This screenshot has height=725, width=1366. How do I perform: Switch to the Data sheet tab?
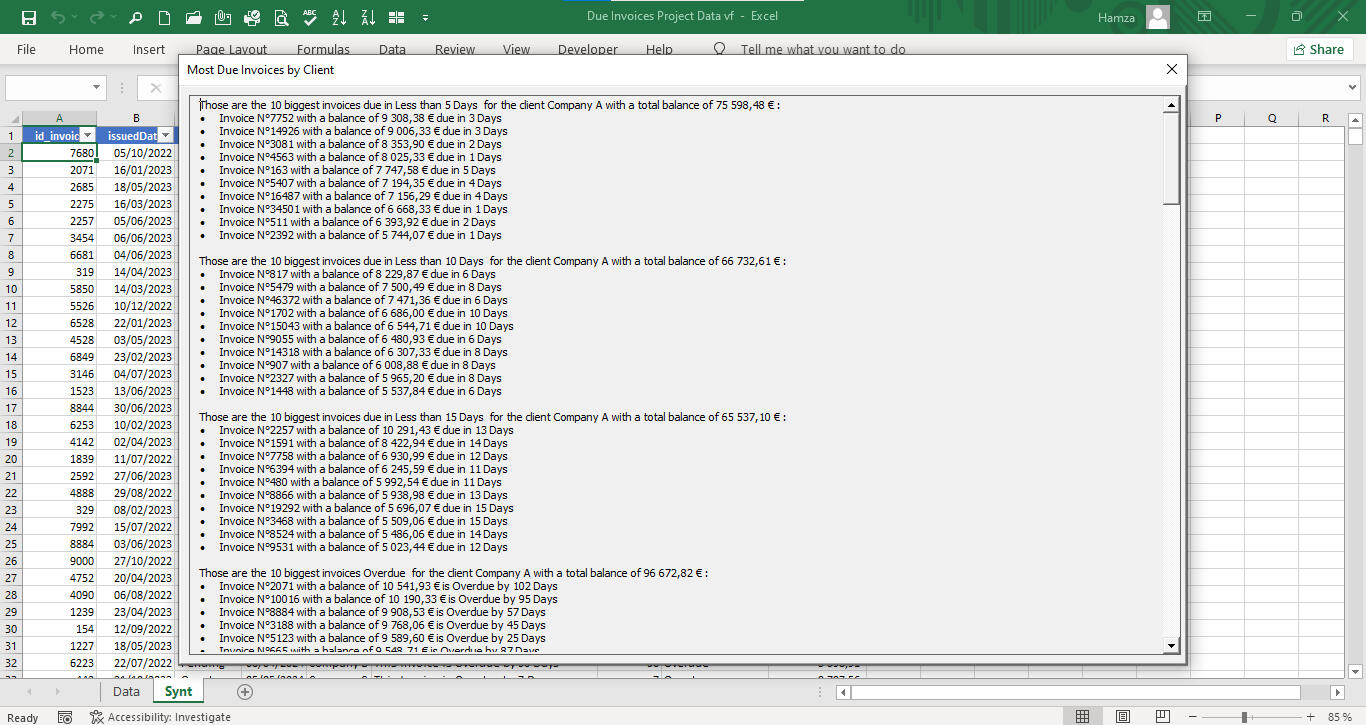[x=126, y=692]
